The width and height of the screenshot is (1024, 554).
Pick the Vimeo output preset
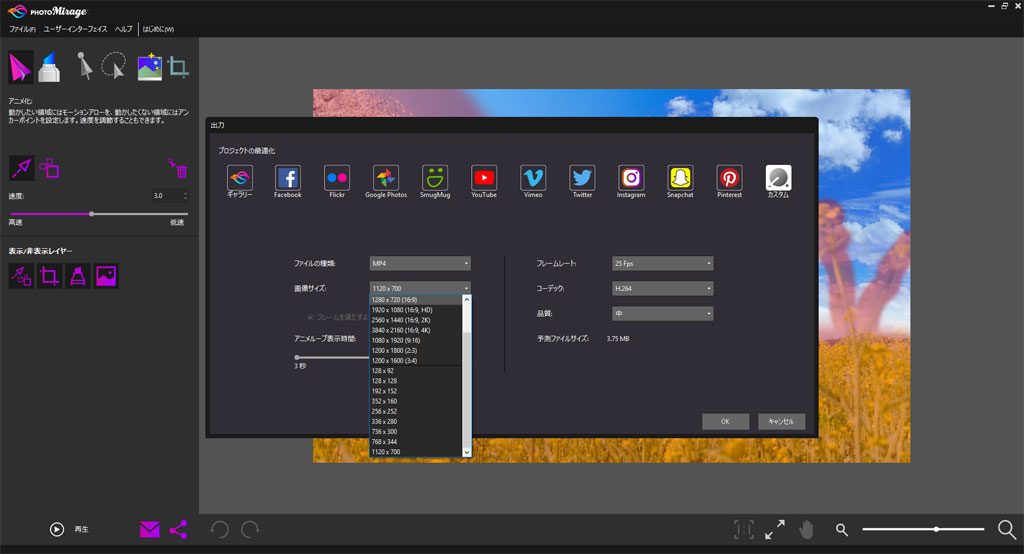click(533, 178)
